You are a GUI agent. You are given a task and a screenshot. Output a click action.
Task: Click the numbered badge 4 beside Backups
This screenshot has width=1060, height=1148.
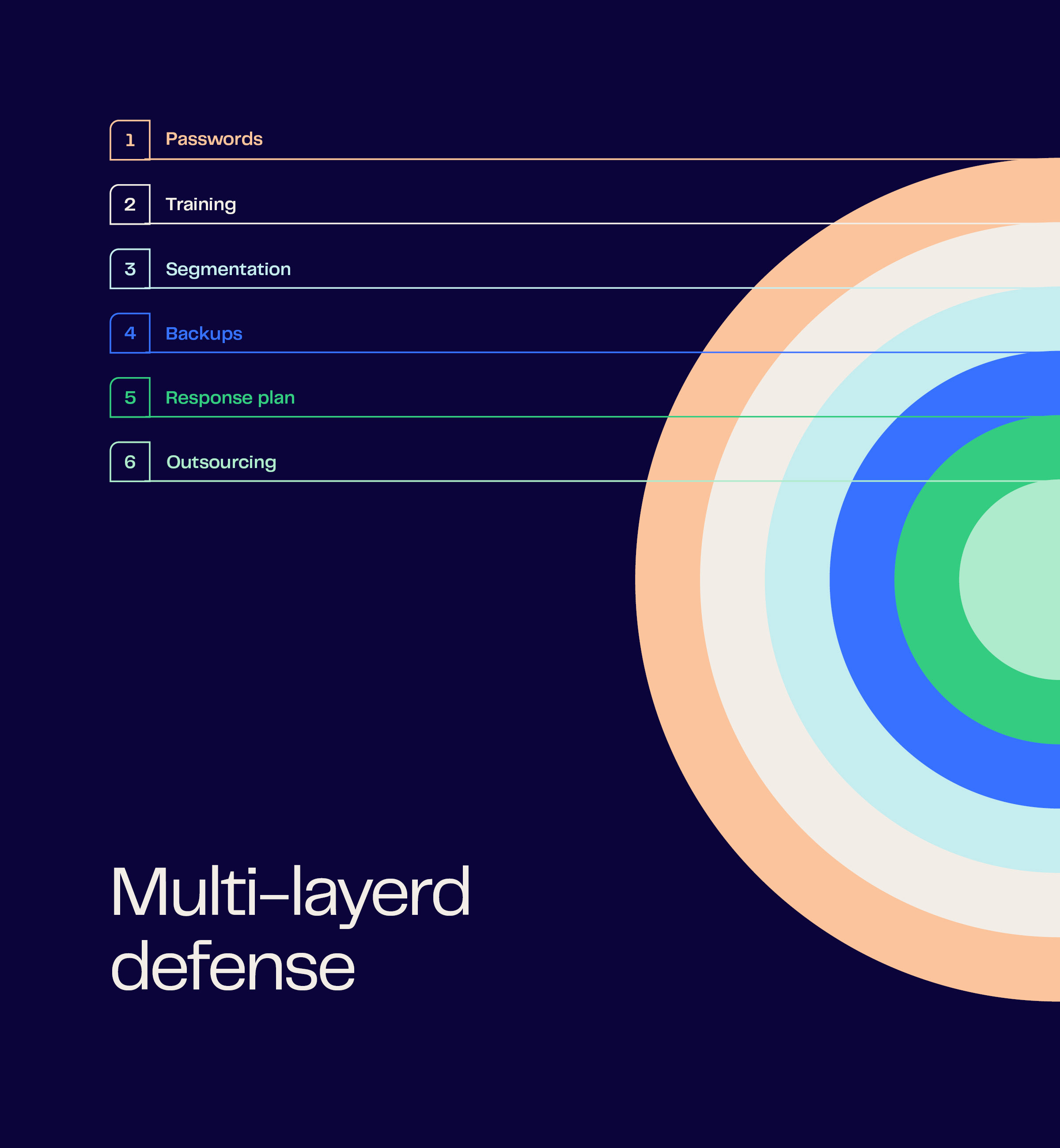point(131,333)
